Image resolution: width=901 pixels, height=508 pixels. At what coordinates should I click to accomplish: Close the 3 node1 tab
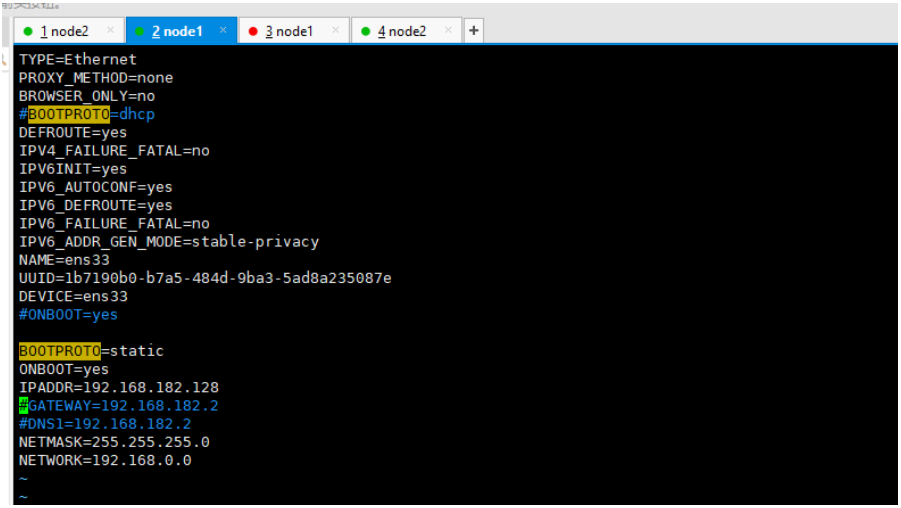(336, 30)
